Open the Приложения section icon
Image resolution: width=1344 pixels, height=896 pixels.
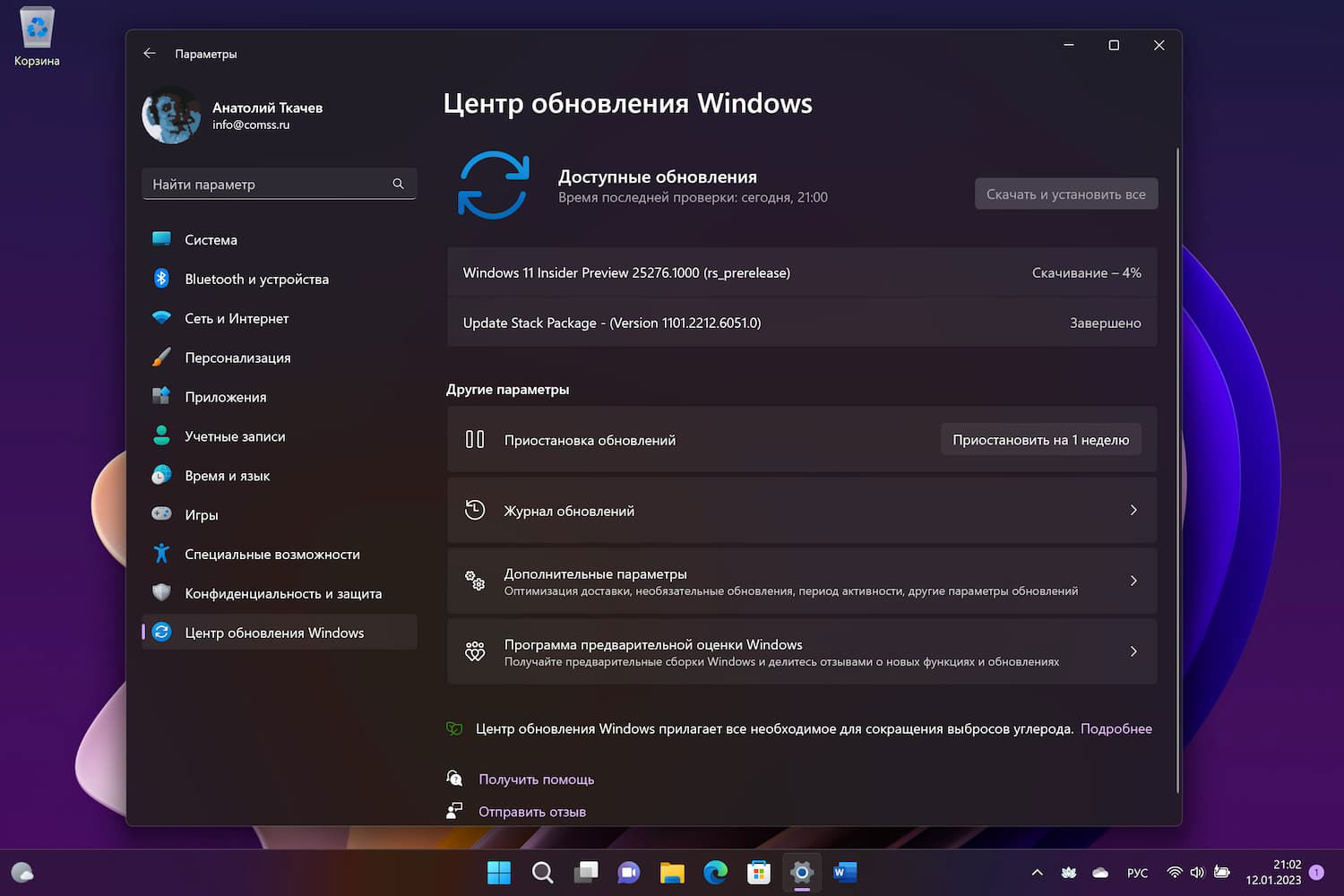pos(161,396)
